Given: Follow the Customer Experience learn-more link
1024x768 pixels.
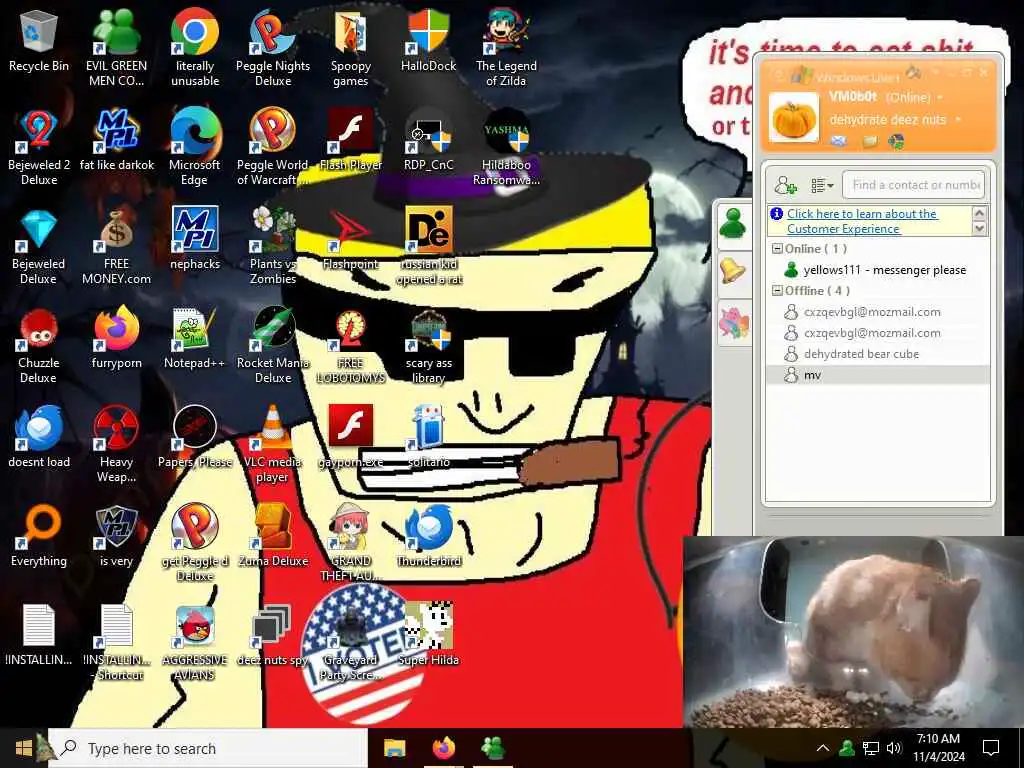Looking at the screenshot, I should pyautogui.click(x=862, y=221).
